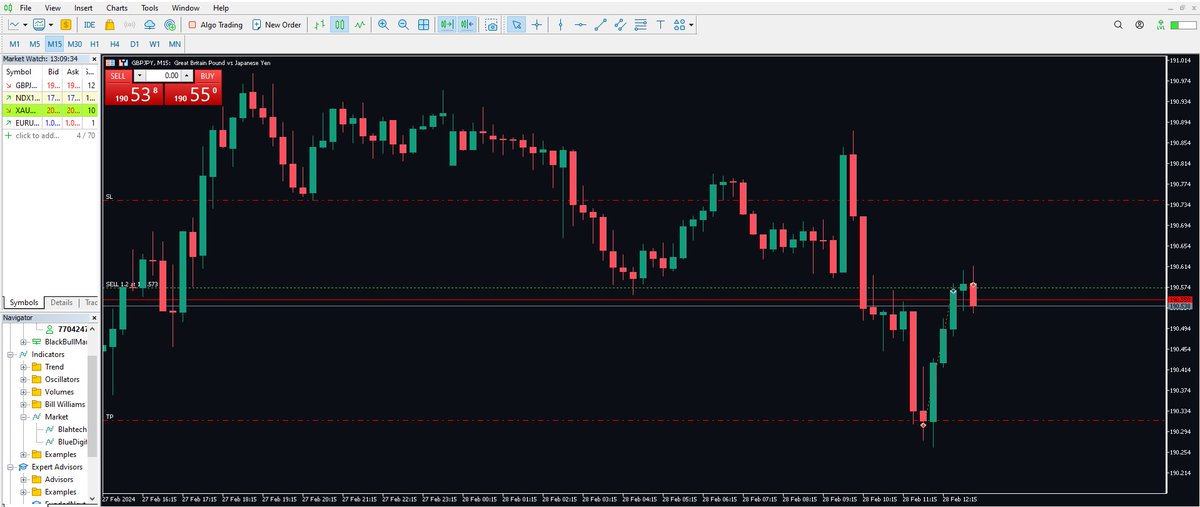
Task: Take a chart screenshot with camera icon
Action: [491, 24]
